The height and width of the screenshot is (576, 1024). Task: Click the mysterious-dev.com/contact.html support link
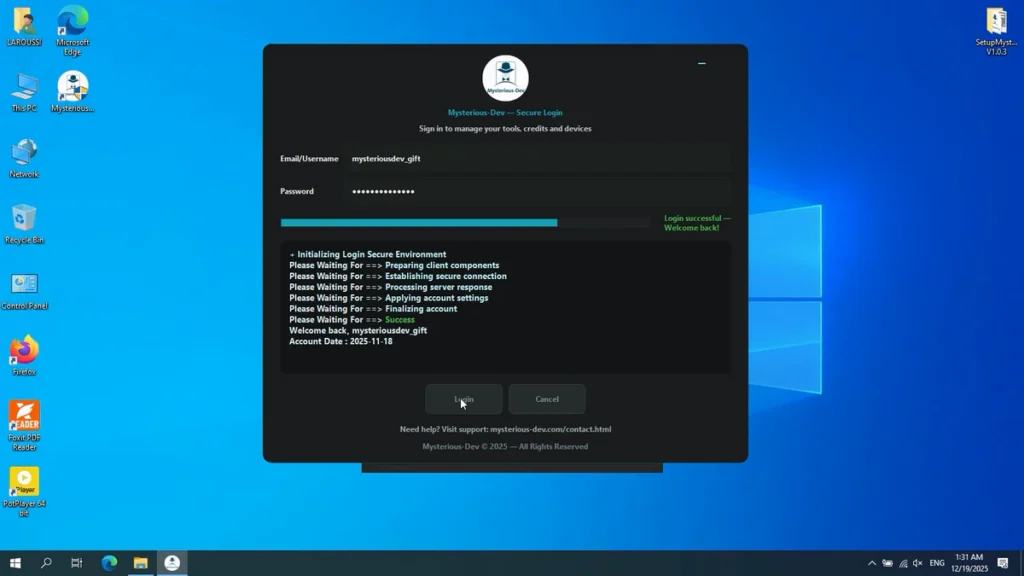(x=550, y=429)
